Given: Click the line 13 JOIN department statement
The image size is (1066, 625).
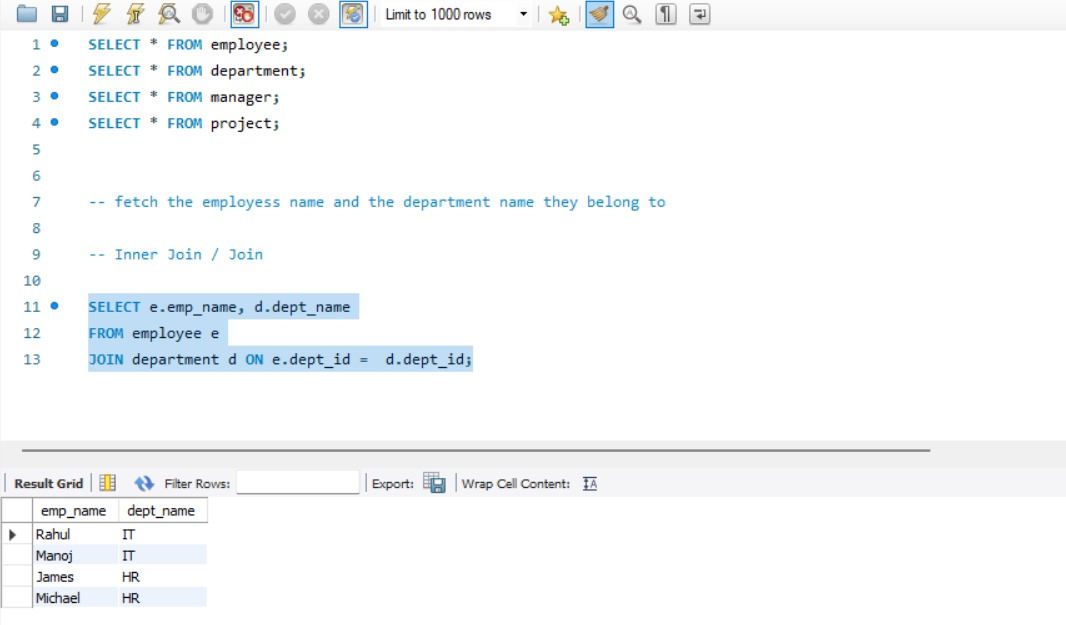Looking at the screenshot, I should 280,359.
